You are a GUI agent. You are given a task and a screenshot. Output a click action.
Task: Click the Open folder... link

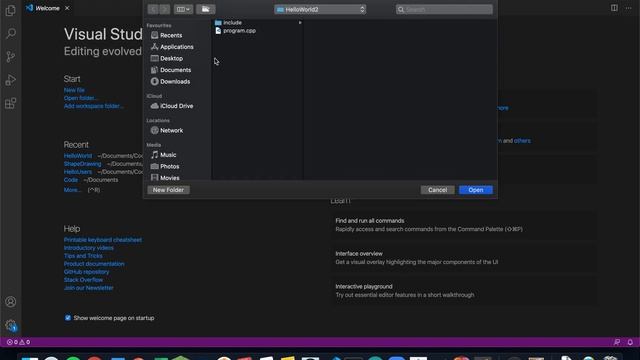pyautogui.click(x=80, y=98)
